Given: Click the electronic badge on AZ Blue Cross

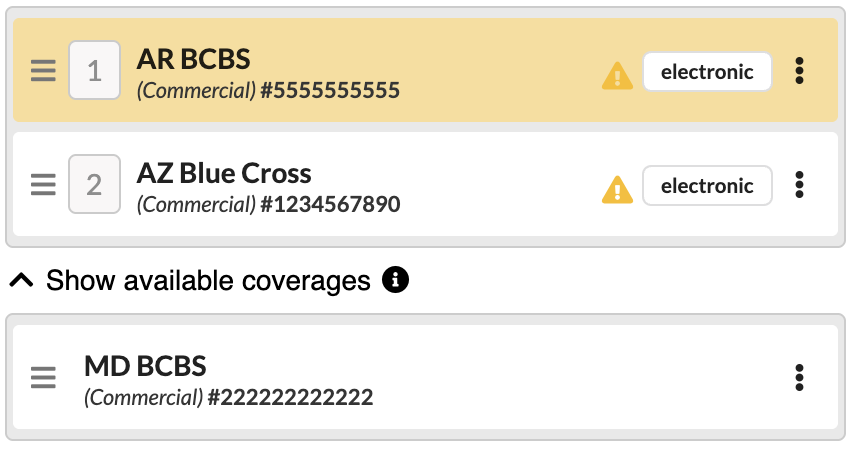Looking at the screenshot, I should [707, 185].
